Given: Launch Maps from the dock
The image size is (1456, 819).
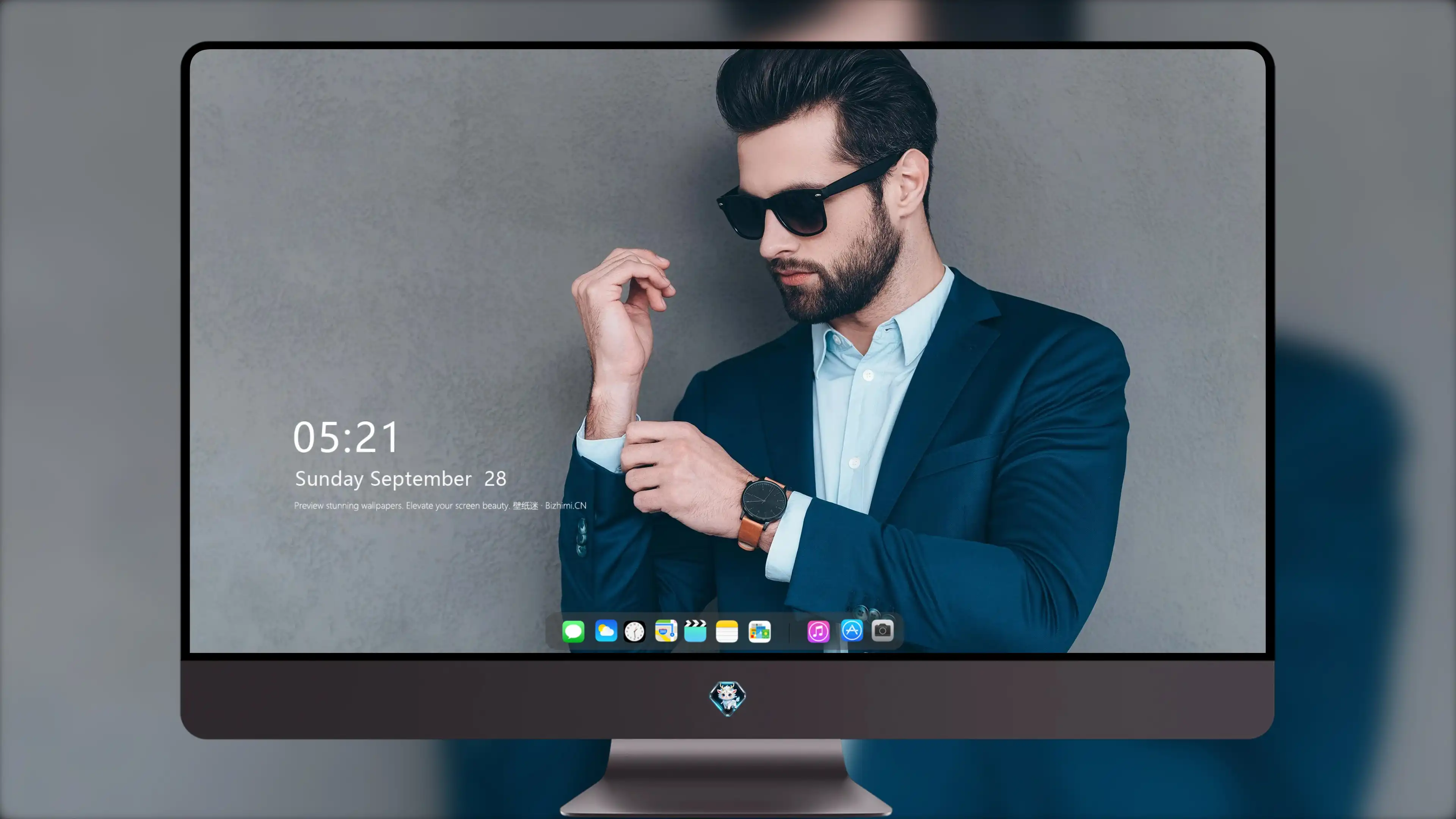Looking at the screenshot, I should tap(666, 631).
